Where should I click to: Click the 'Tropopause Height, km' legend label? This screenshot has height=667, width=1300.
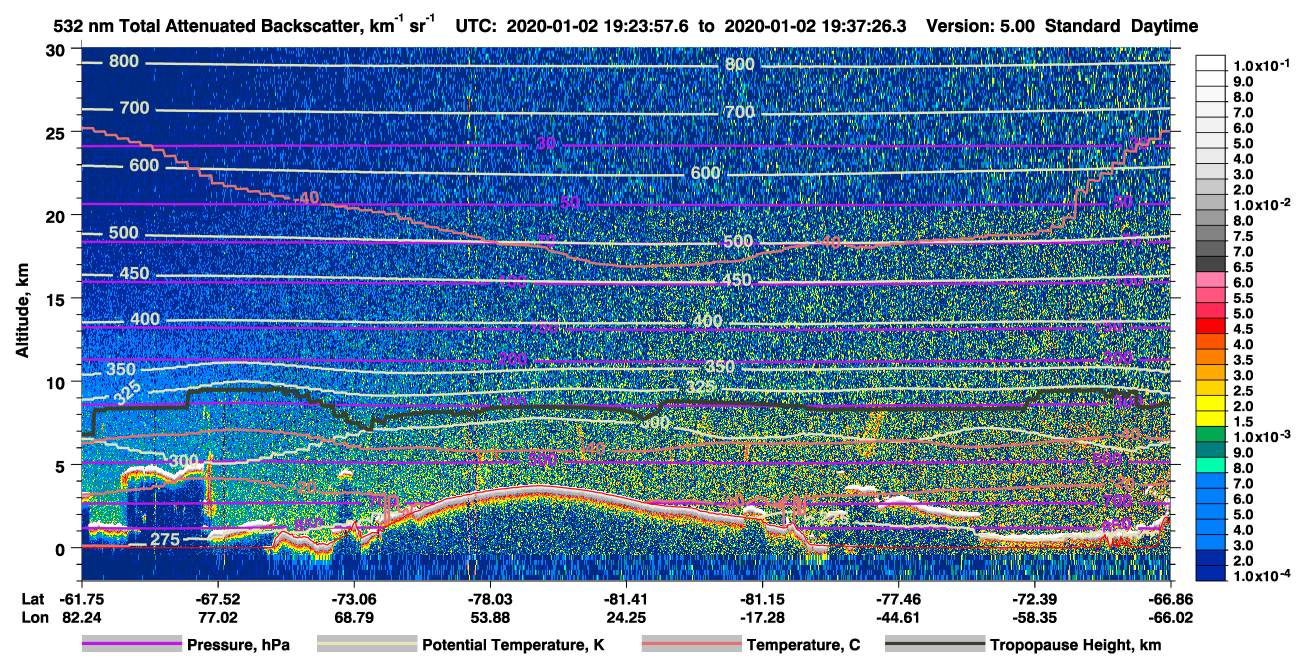coord(1076,645)
